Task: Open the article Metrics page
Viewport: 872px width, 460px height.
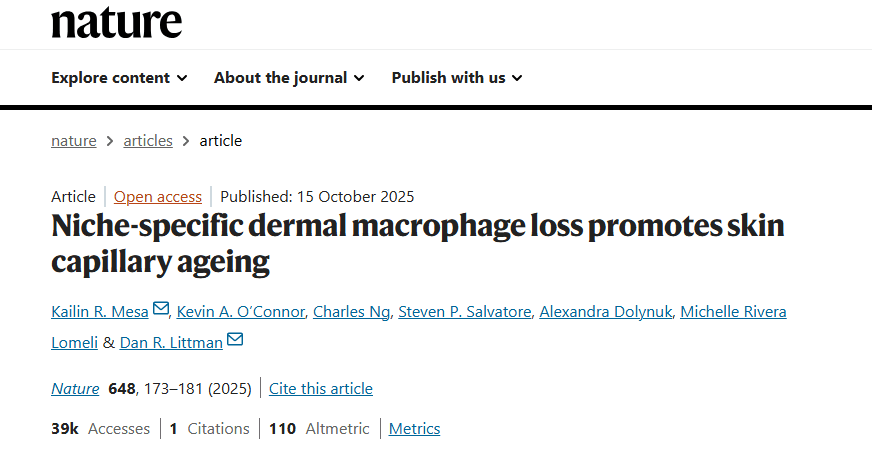Action: [x=414, y=428]
